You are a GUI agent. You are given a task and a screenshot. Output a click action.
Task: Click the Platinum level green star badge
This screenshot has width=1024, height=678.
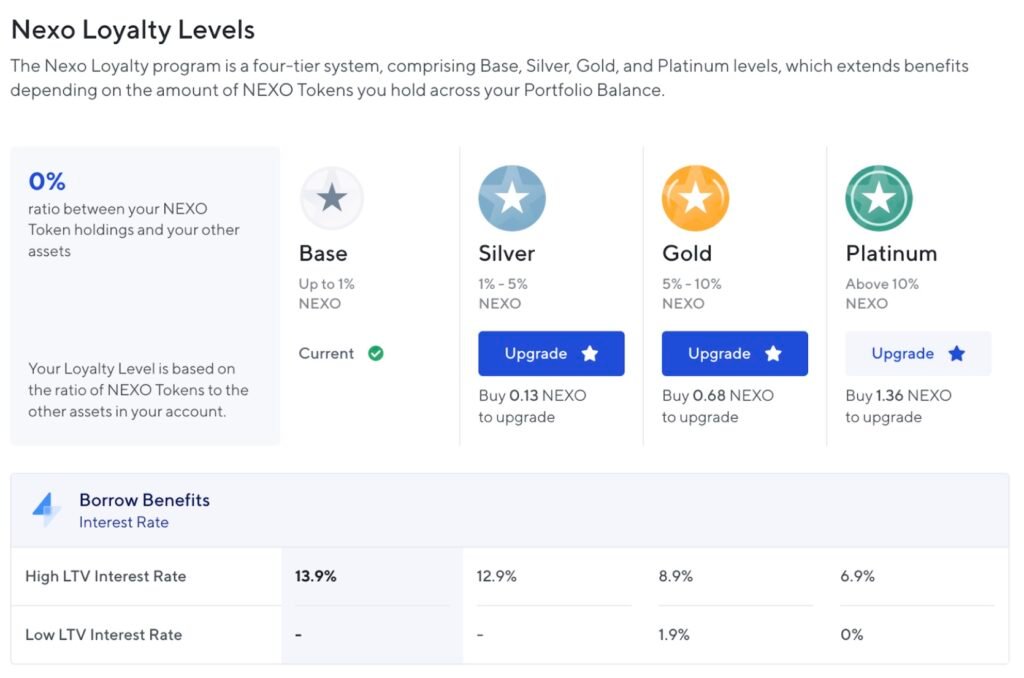pyautogui.click(x=879, y=198)
